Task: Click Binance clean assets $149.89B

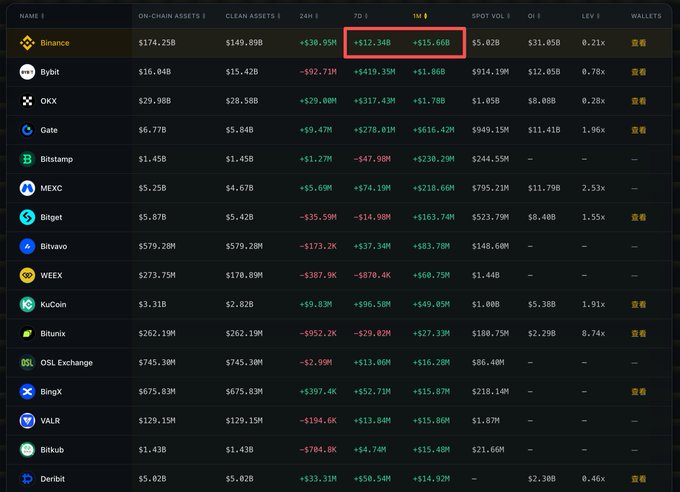Action: pyautogui.click(x=244, y=43)
